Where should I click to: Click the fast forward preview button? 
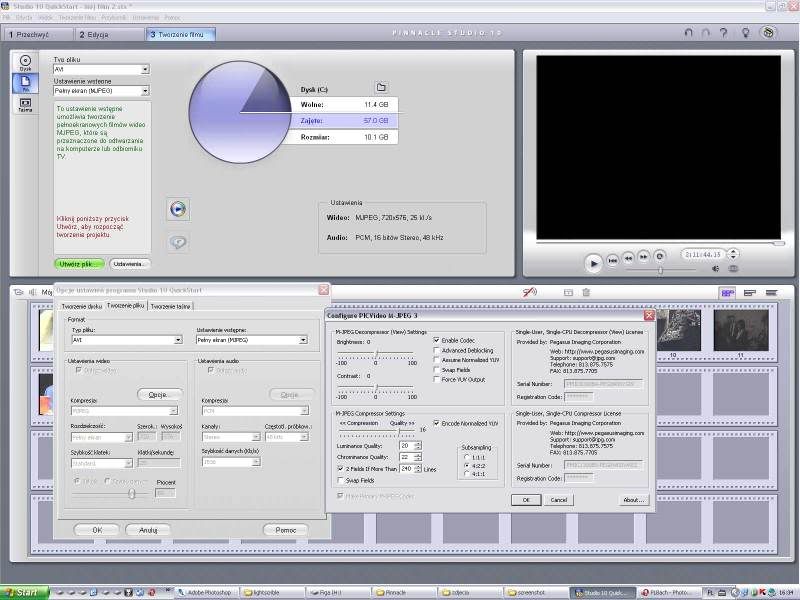click(x=644, y=257)
